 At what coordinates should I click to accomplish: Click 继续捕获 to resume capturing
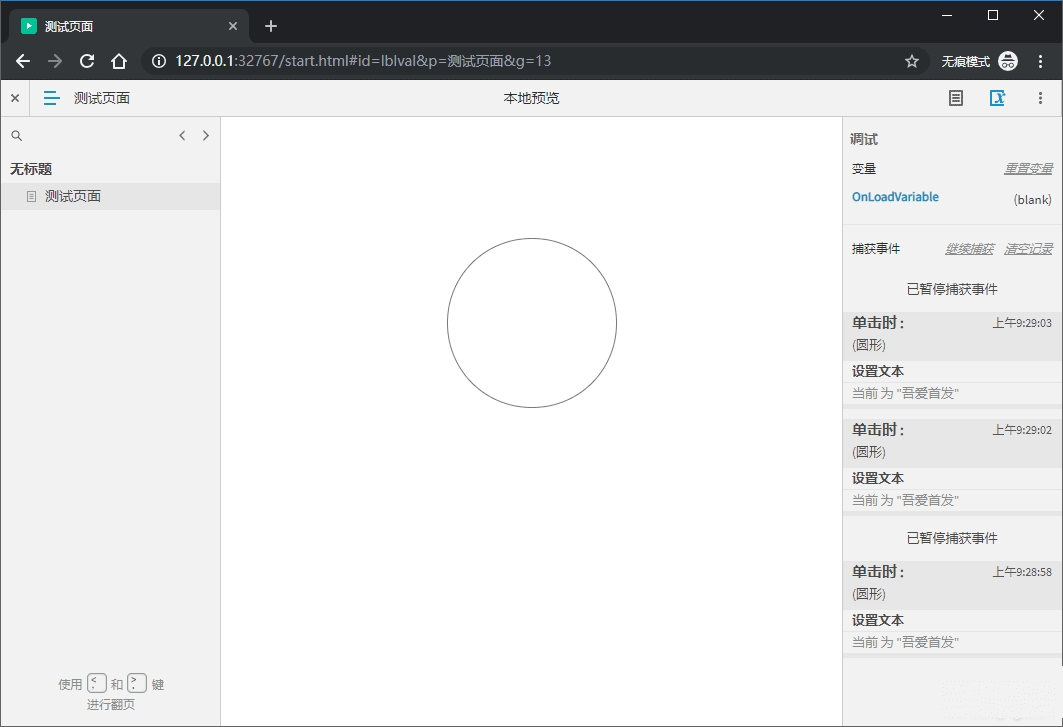point(969,249)
